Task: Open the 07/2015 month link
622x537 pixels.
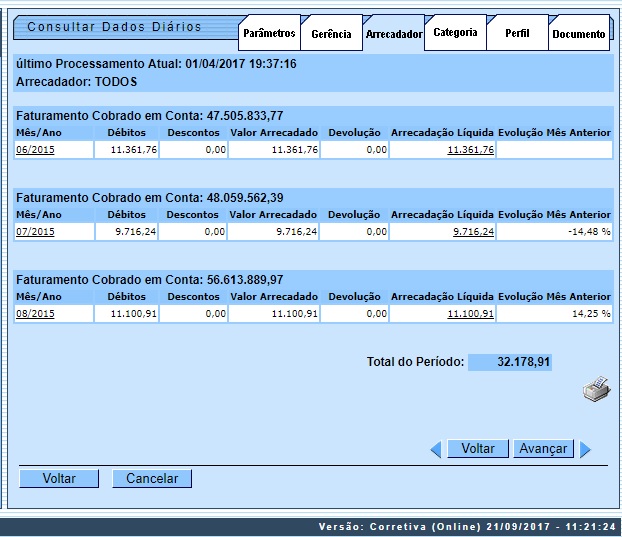Action: pos(35,232)
